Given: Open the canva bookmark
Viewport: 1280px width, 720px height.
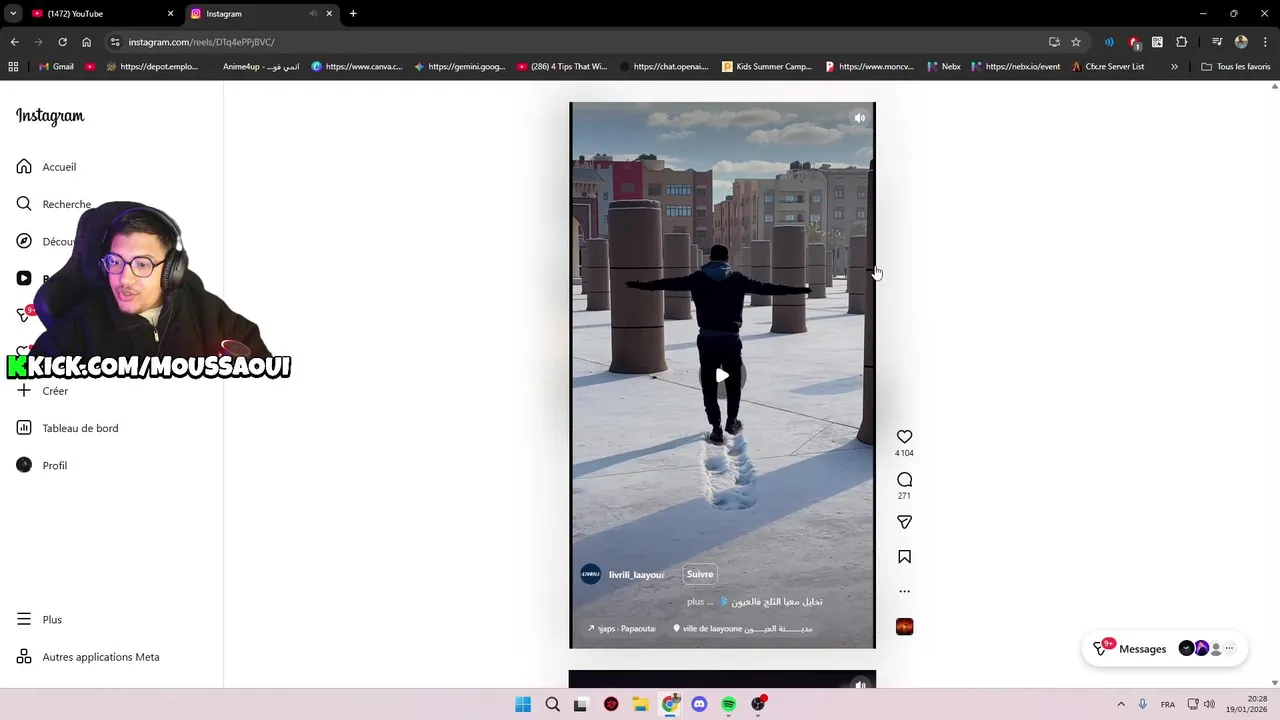Looking at the screenshot, I should (x=357, y=67).
